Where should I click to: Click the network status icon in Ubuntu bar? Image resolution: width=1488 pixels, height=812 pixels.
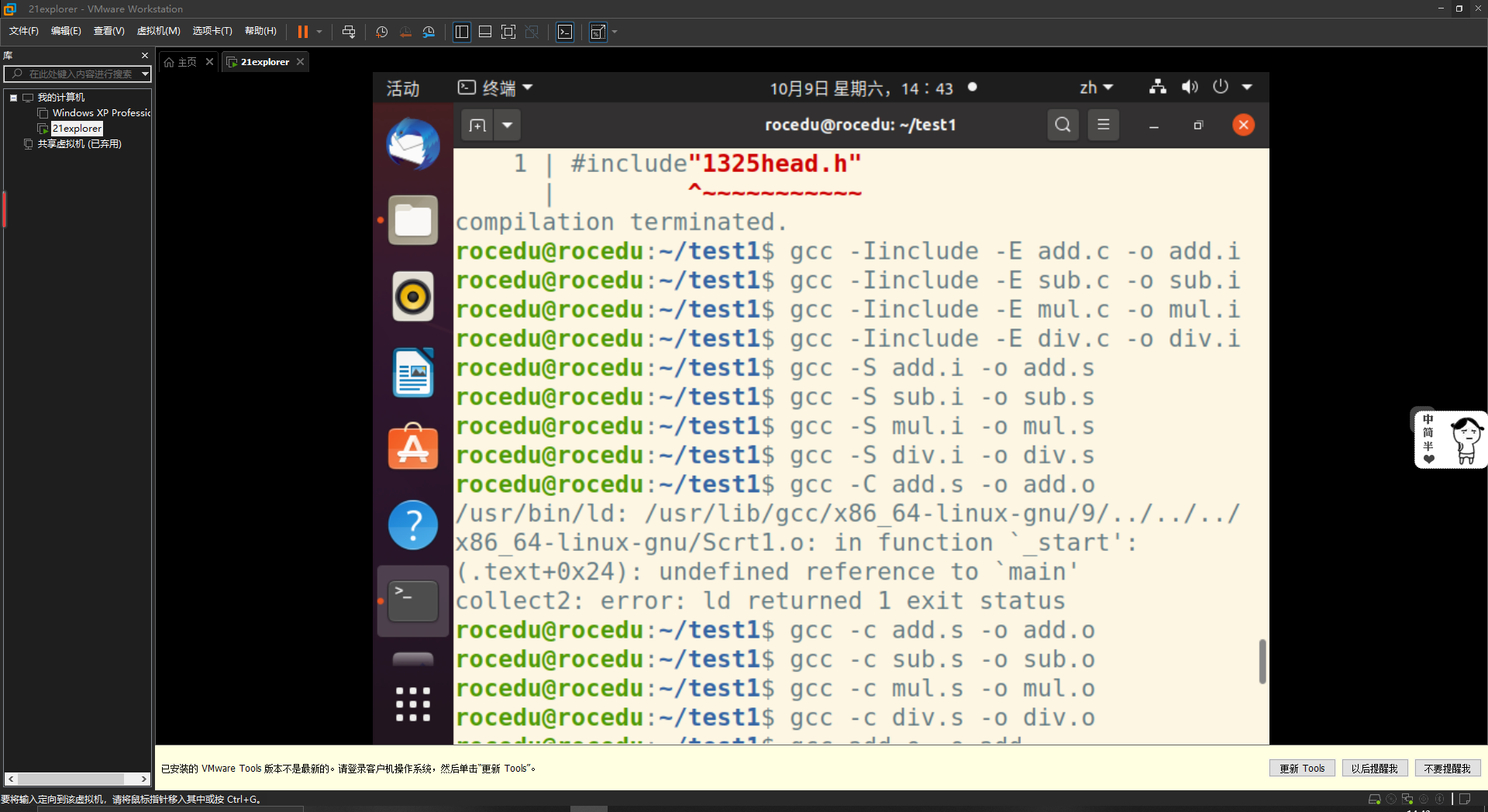click(x=1158, y=87)
